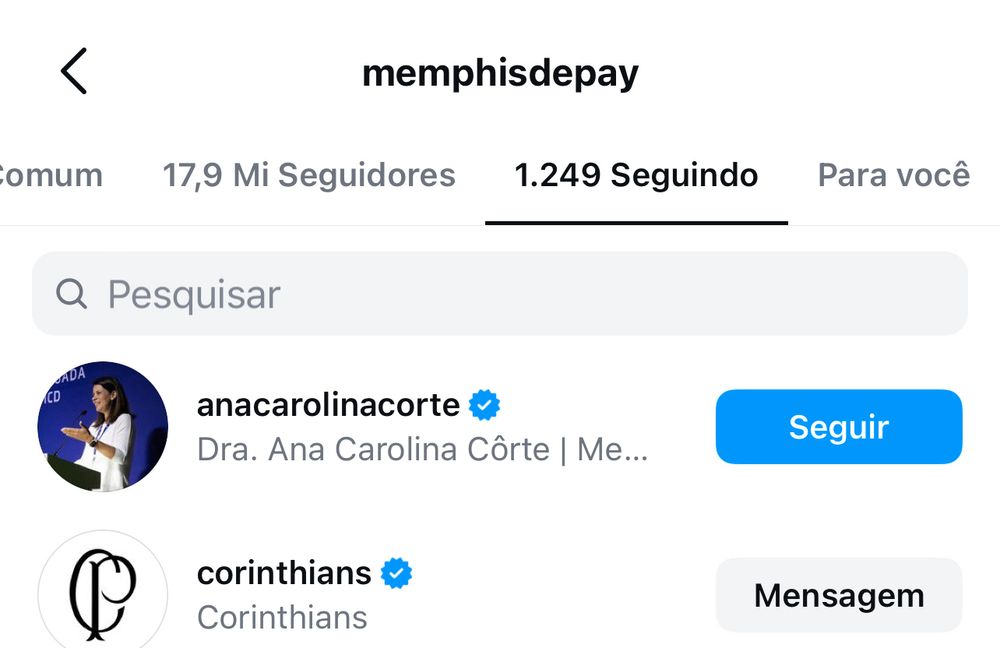Open the Para você tab
The height and width of the screenshot is (648, 1000).
(894, 175)
